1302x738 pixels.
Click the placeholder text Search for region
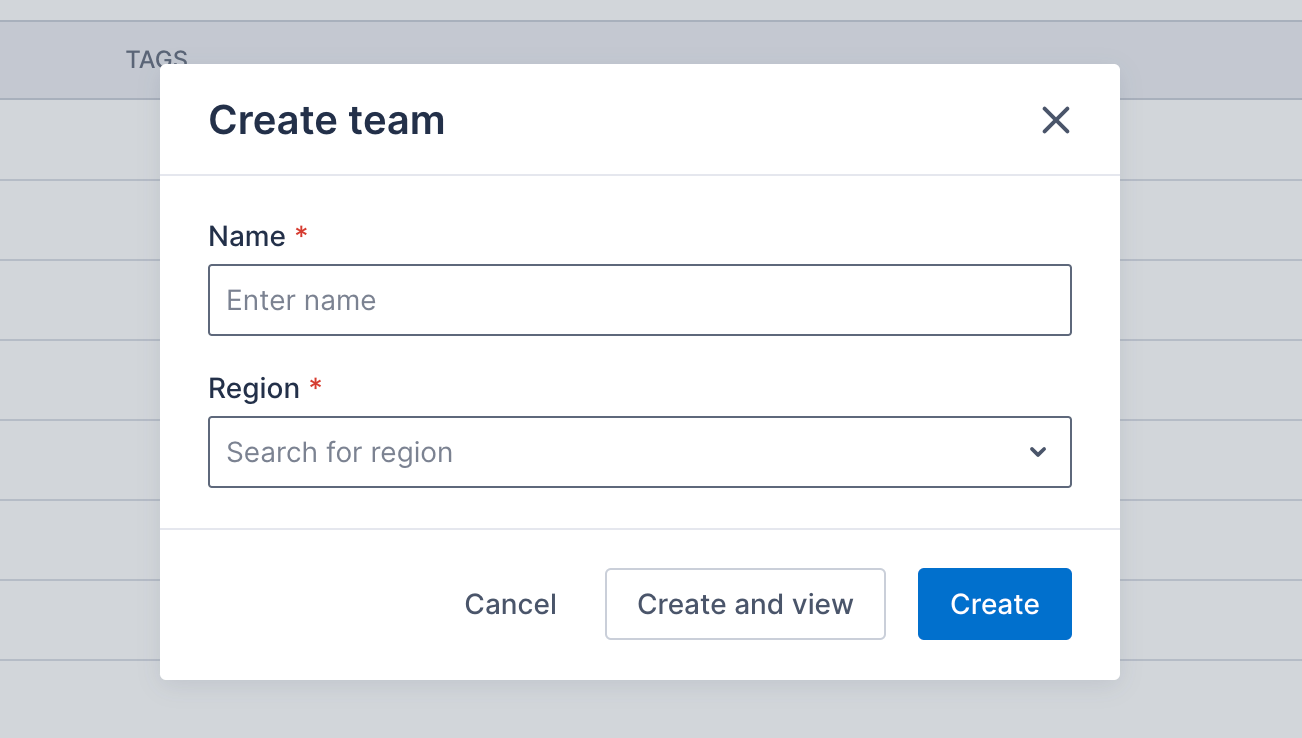[340, 452]
